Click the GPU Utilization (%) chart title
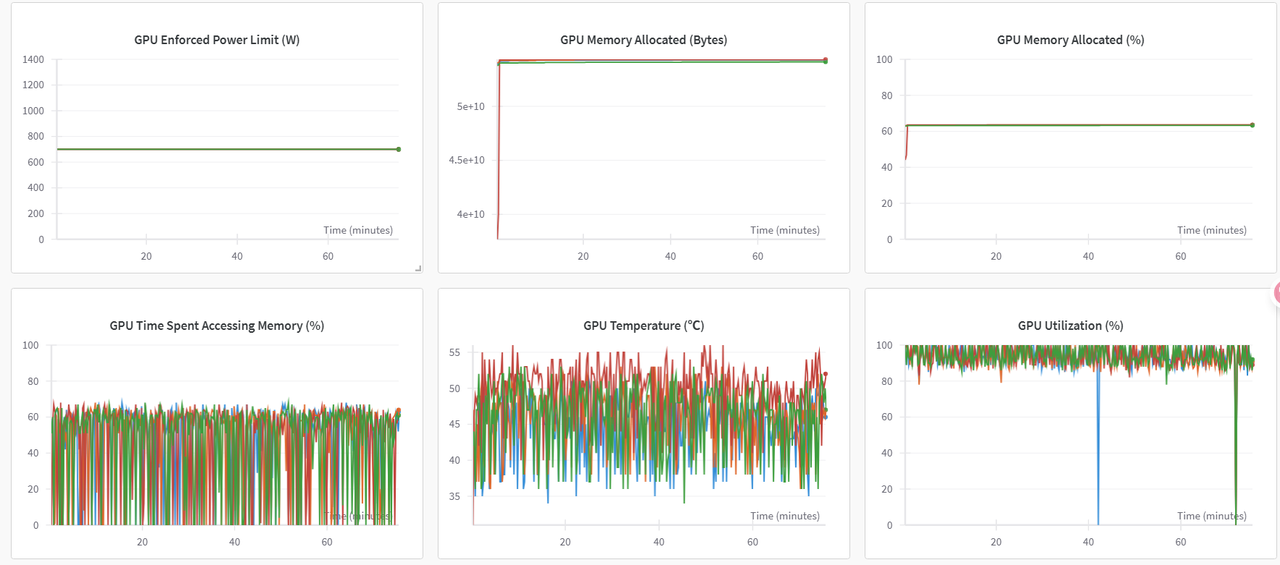 (x=1070, y=325)
